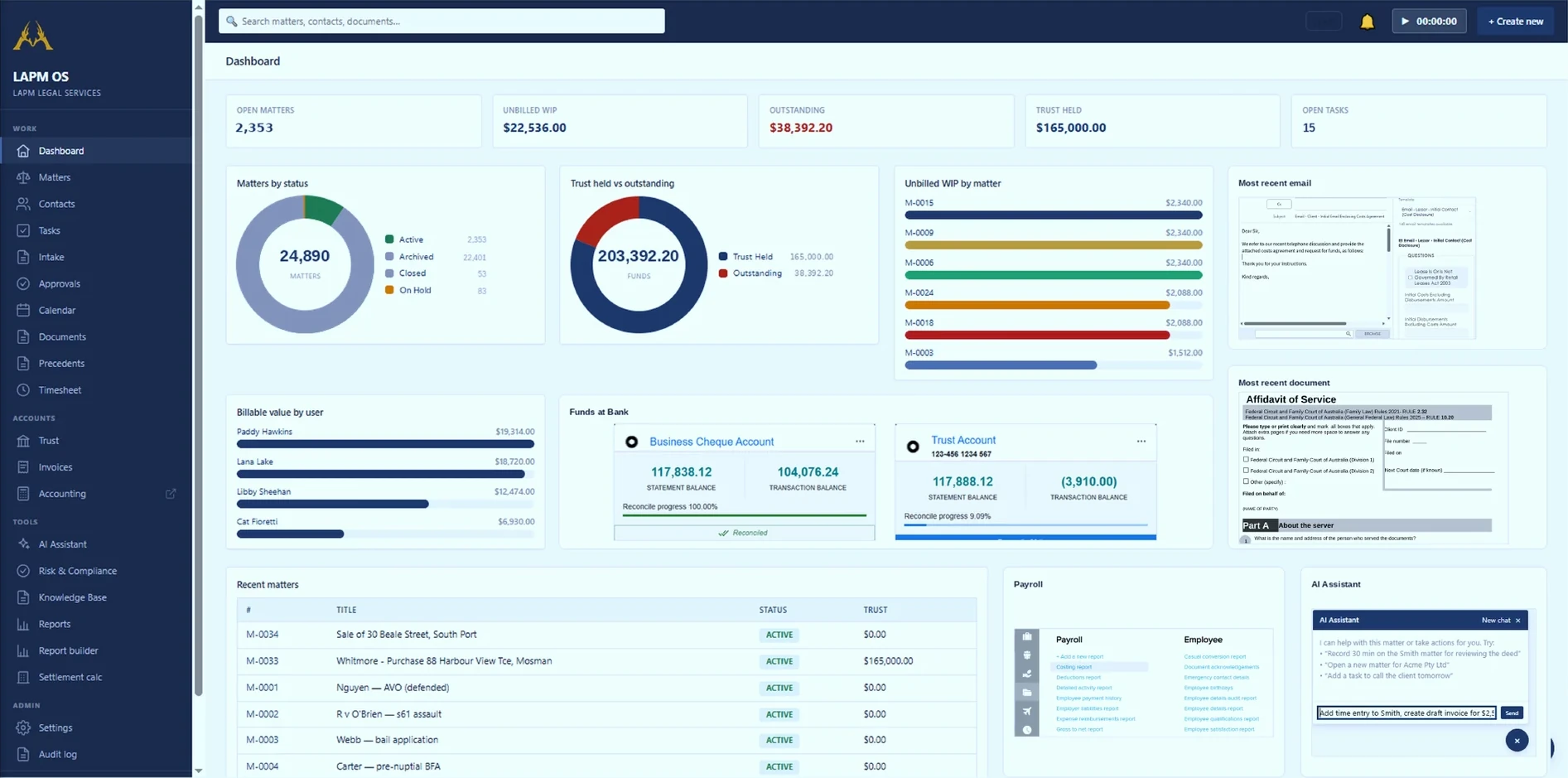Viewport: 1568px width, 778px height.
Task: Open Business Cheque Account options menu
Action: [860, 442]
